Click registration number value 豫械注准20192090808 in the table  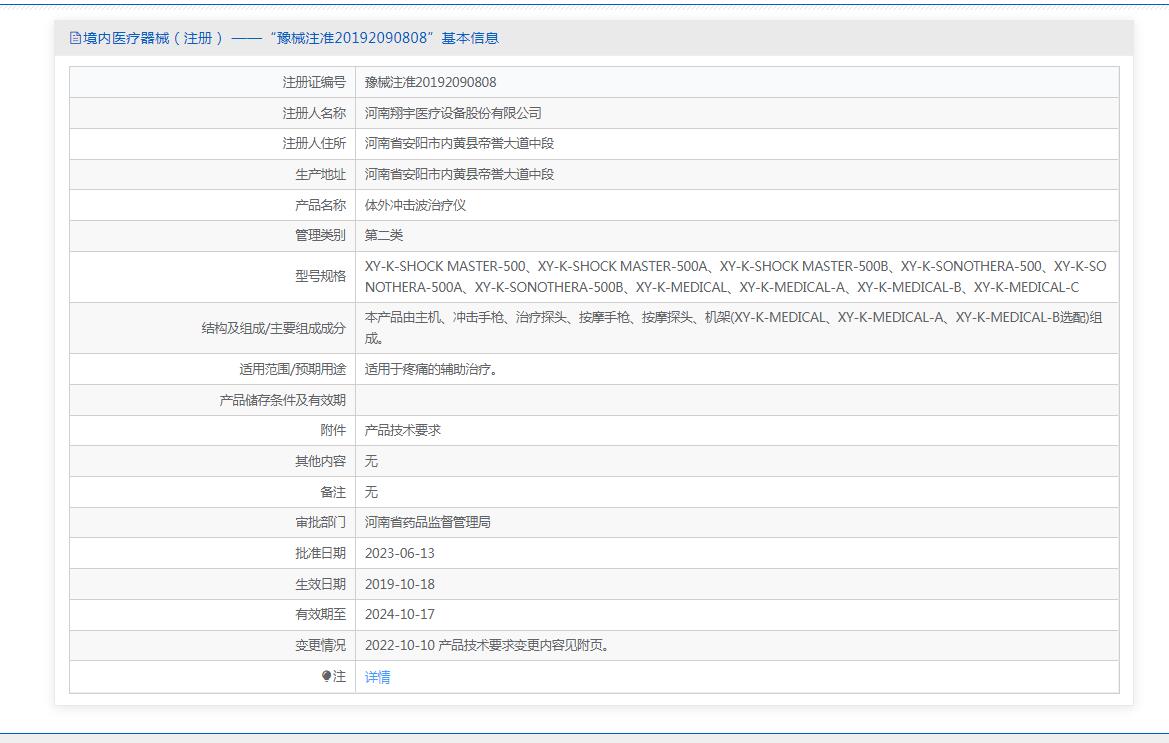pos(430,82)
